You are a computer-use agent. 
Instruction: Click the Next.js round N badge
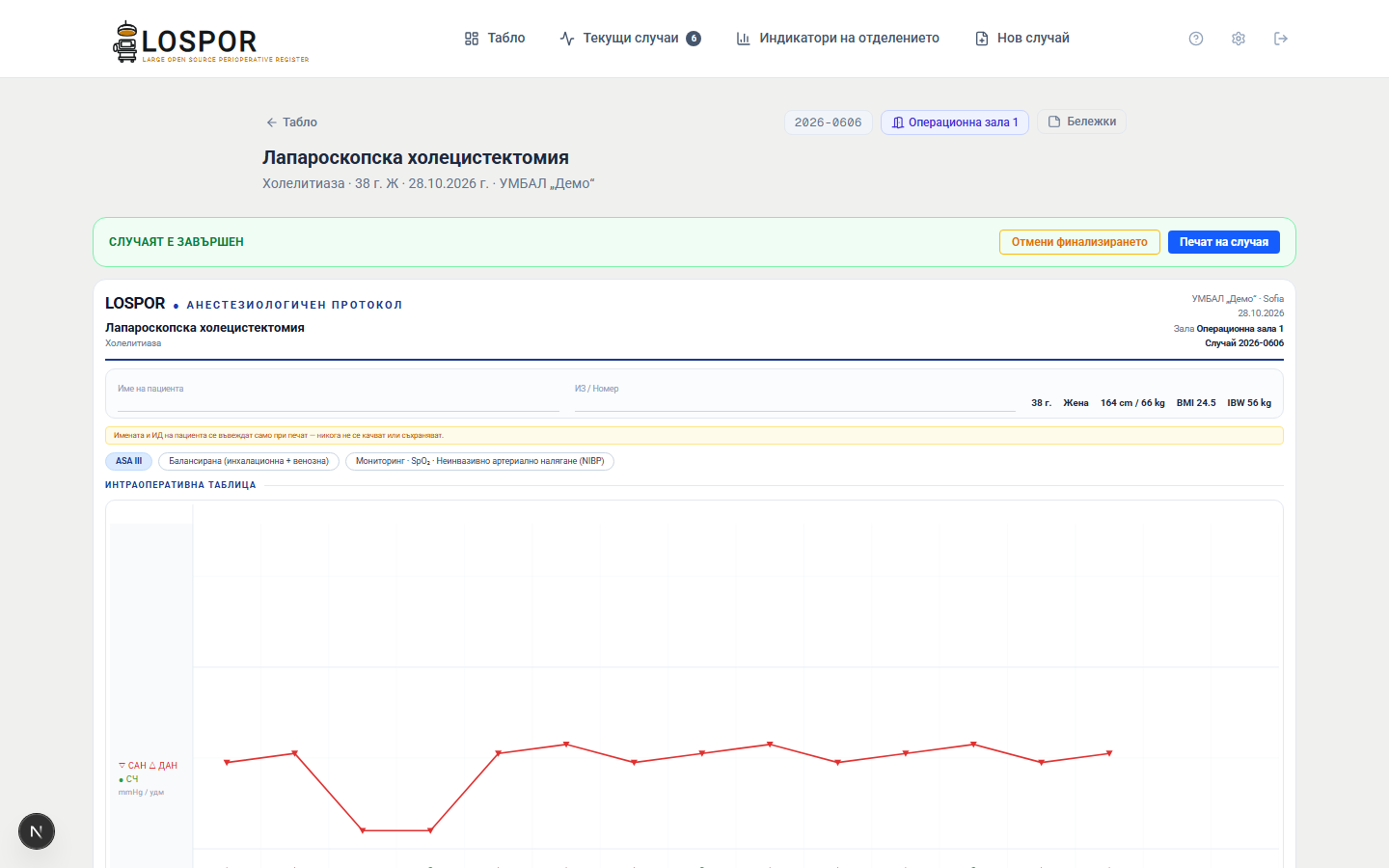pyautogui.click(x=37, y=831)
